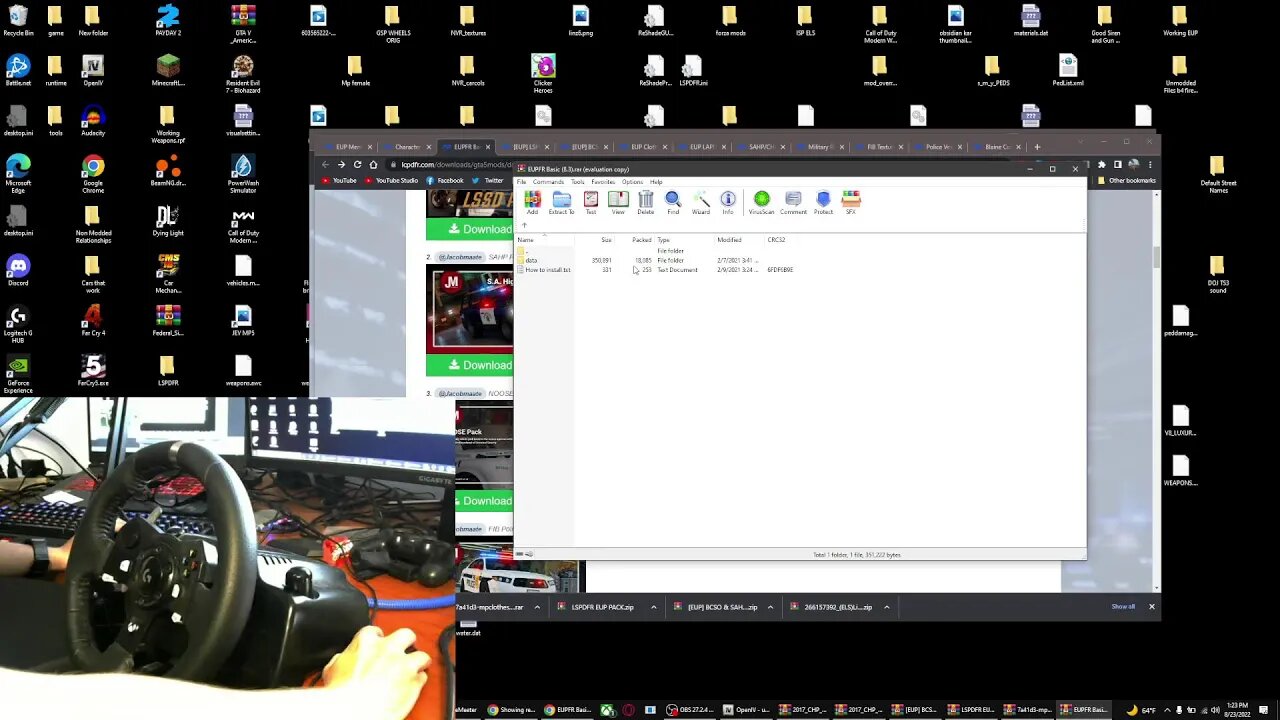Open the Recycle Bin desktop icon
Screen dimensions: 1280x720
18,21
